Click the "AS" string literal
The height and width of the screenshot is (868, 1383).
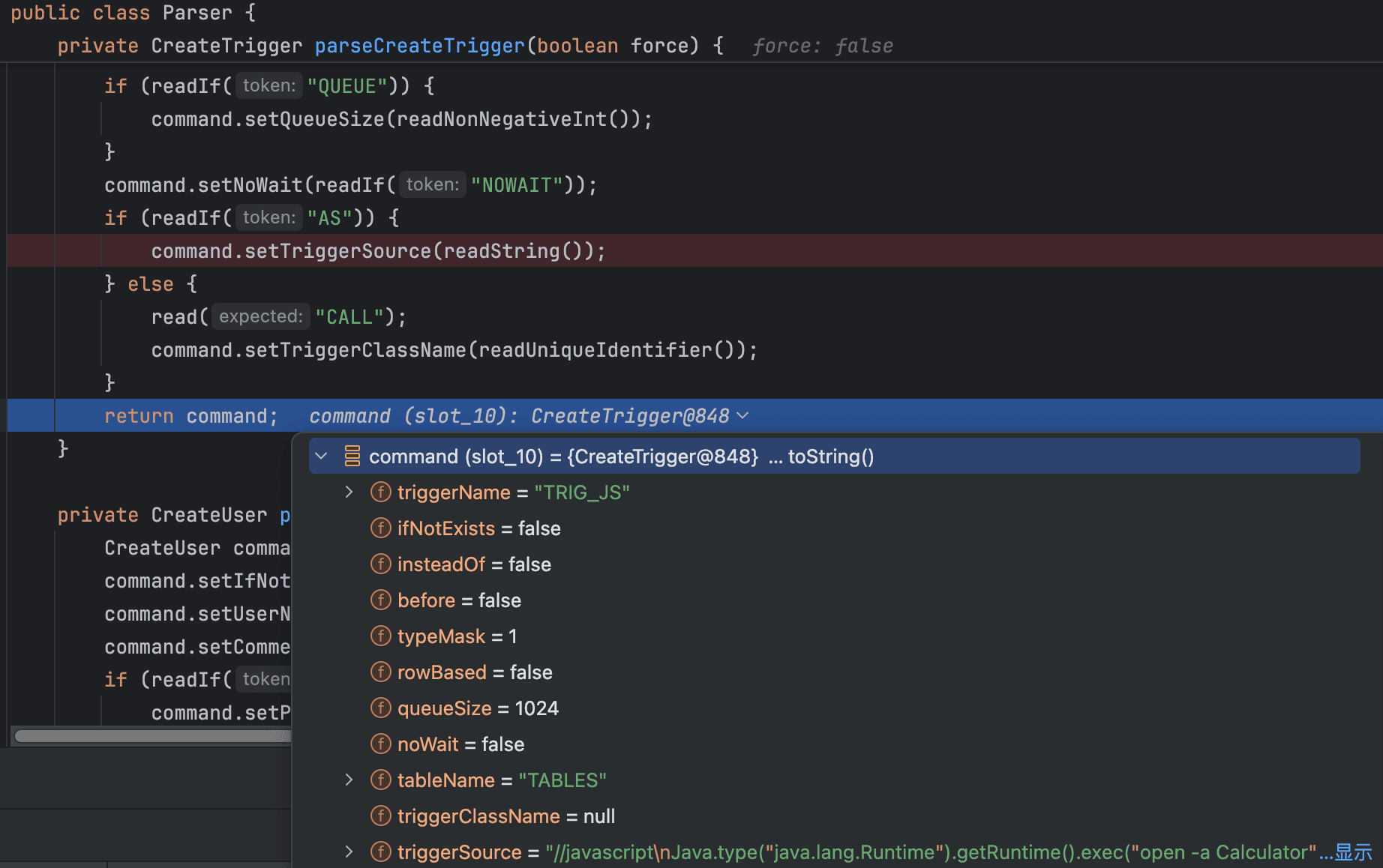330,218
